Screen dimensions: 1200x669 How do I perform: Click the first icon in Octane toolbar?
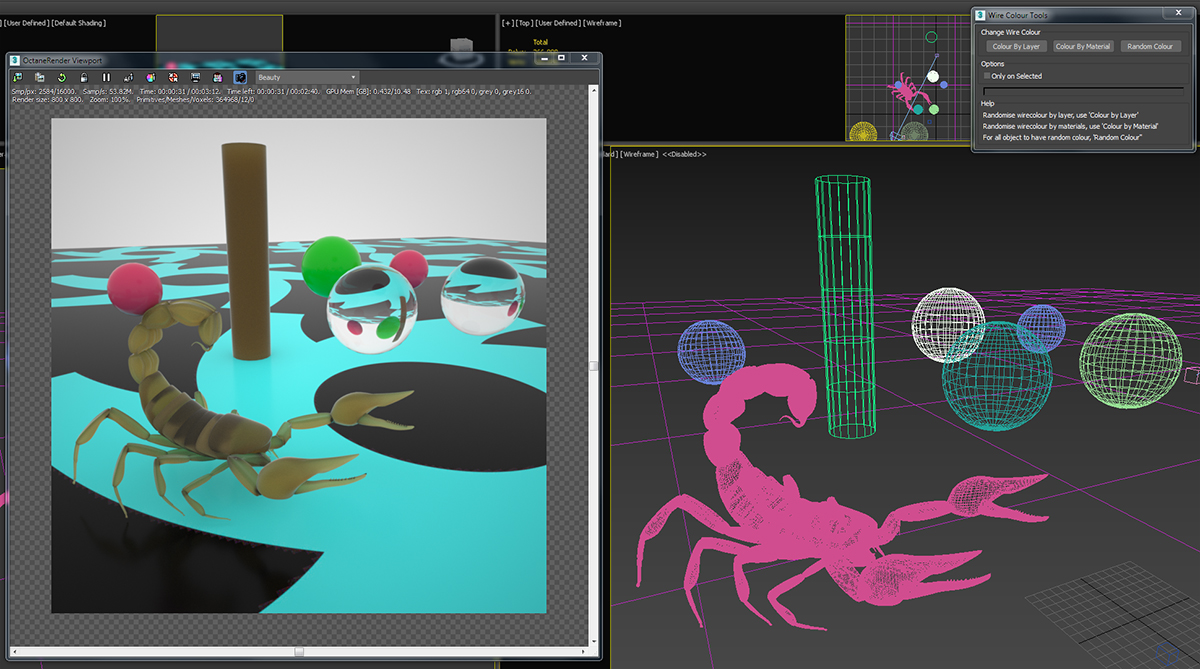(18, 77)
